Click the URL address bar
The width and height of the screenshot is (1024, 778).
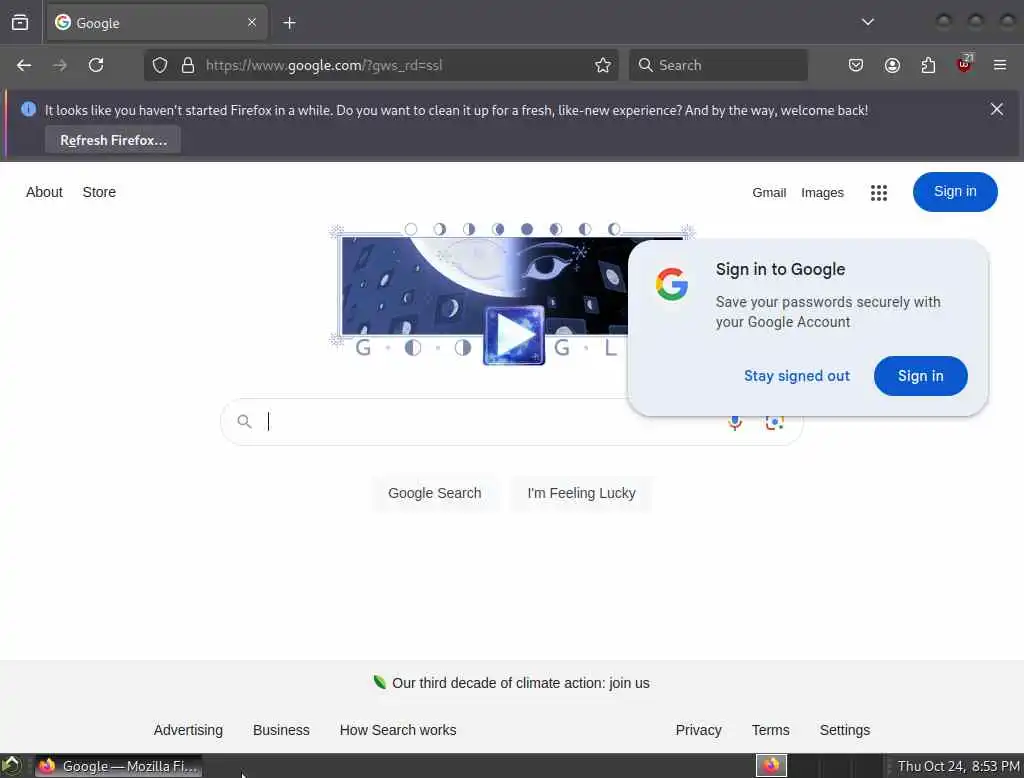click(381, 65)
